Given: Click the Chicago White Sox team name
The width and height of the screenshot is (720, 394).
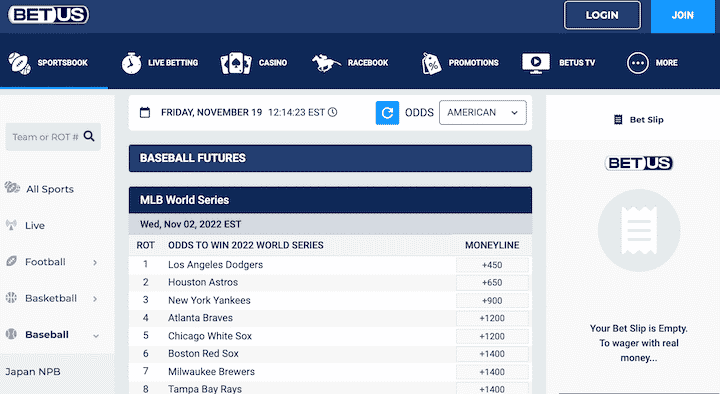Looking at the screenshot, I should [x=210, y=336].
